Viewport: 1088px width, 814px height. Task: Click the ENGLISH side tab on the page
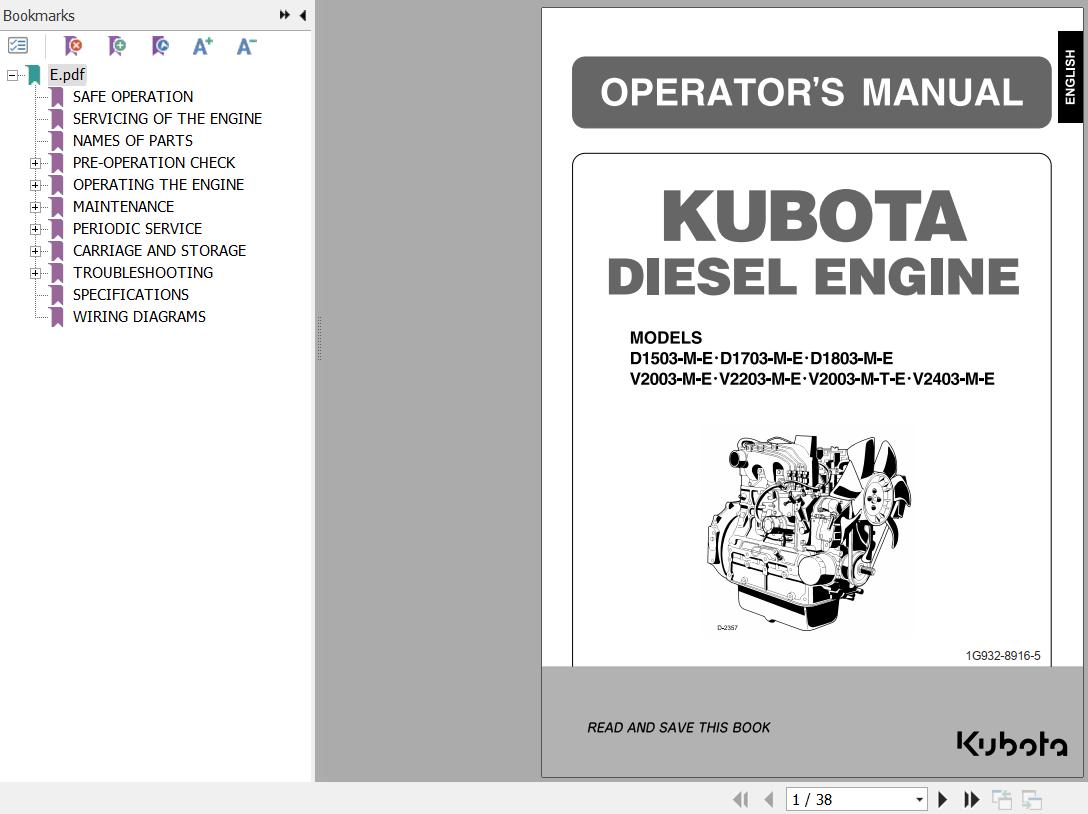[1070, 77]
